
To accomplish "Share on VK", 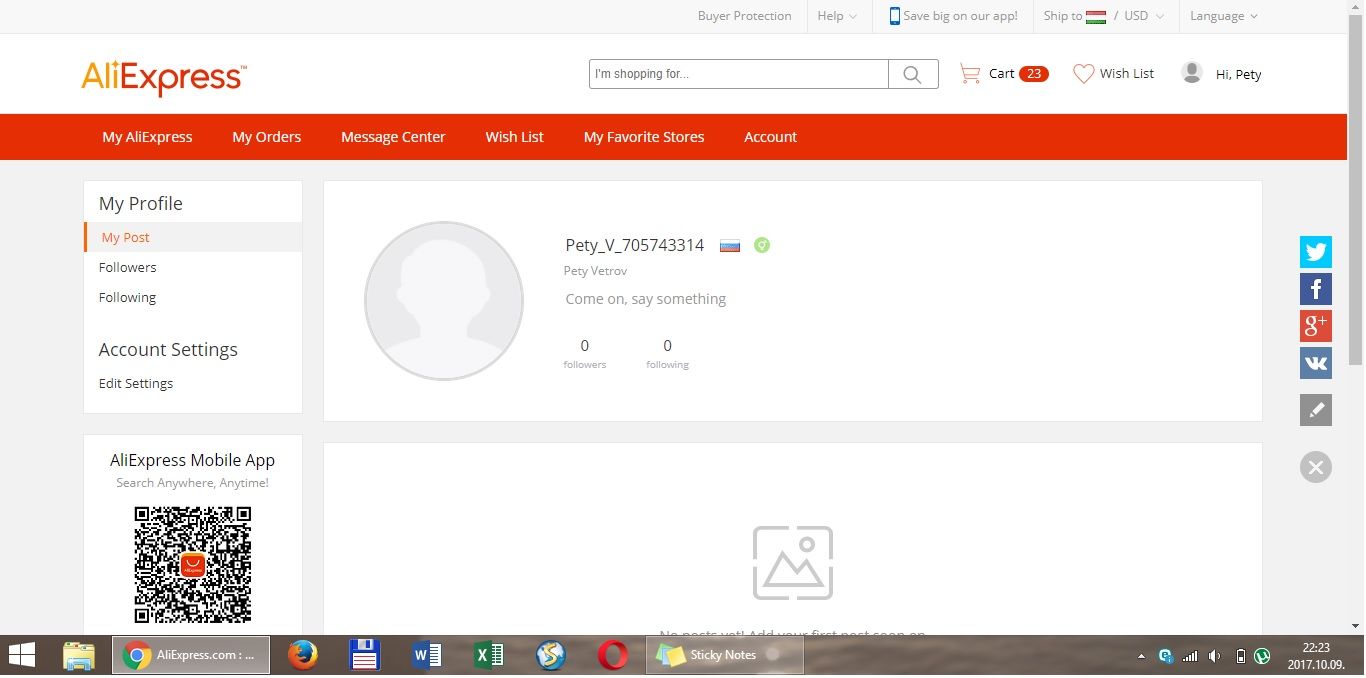I will click(1315, 363).
